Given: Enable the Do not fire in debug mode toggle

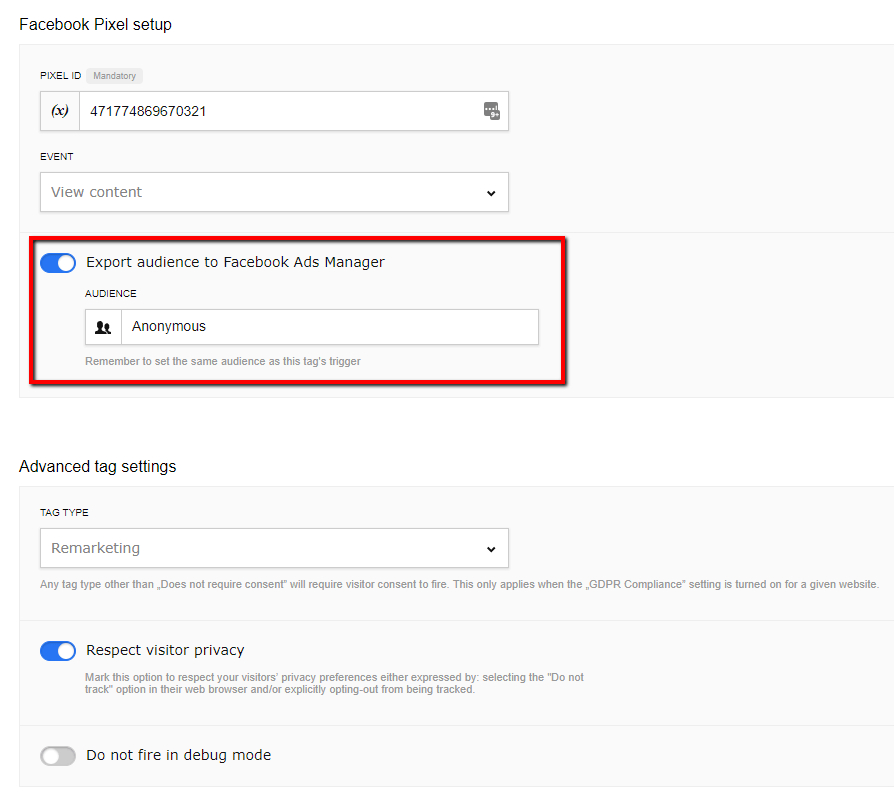Looking at the screenshot, I should 58,756.
